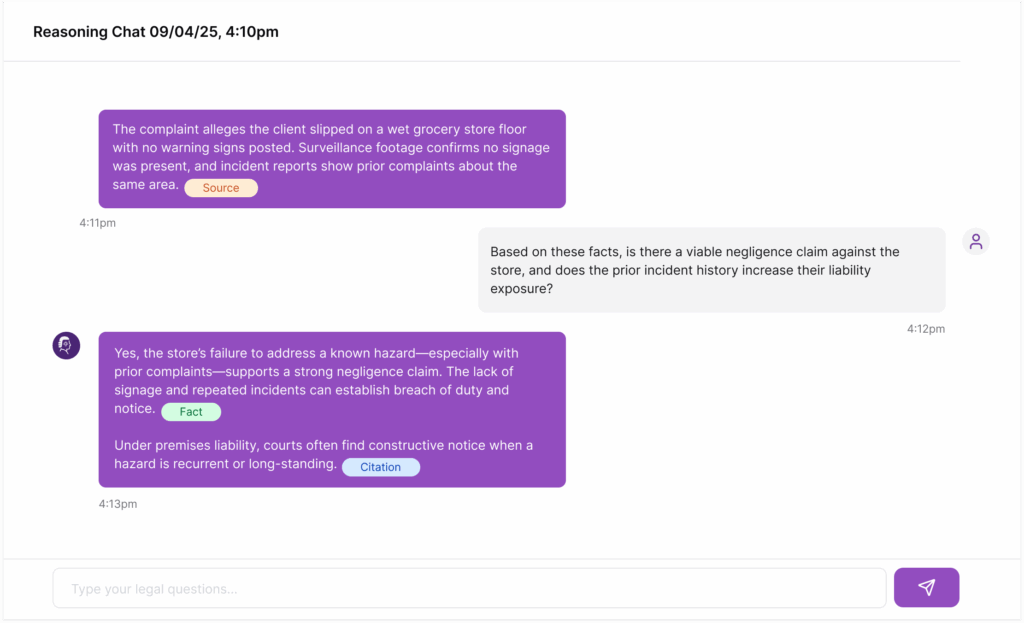This screenshot has width=1024, height=623.
Task: Open the orange Source tag
Action: click(x=221, y=188)
